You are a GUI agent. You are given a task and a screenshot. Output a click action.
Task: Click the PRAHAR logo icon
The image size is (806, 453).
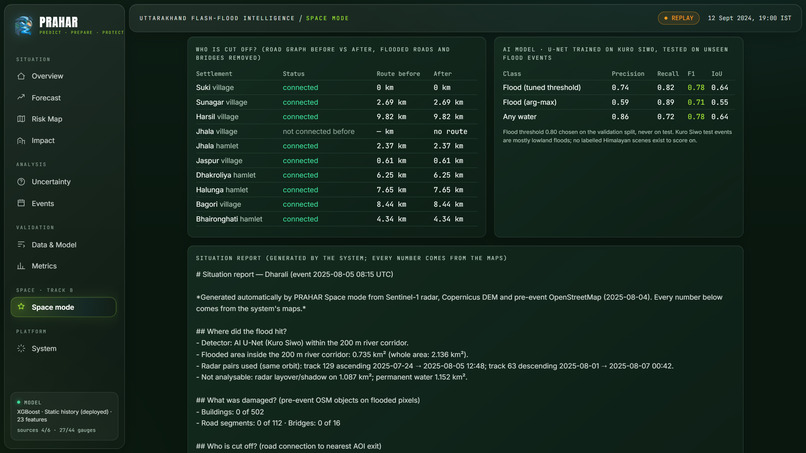click(x=24, y=25)
